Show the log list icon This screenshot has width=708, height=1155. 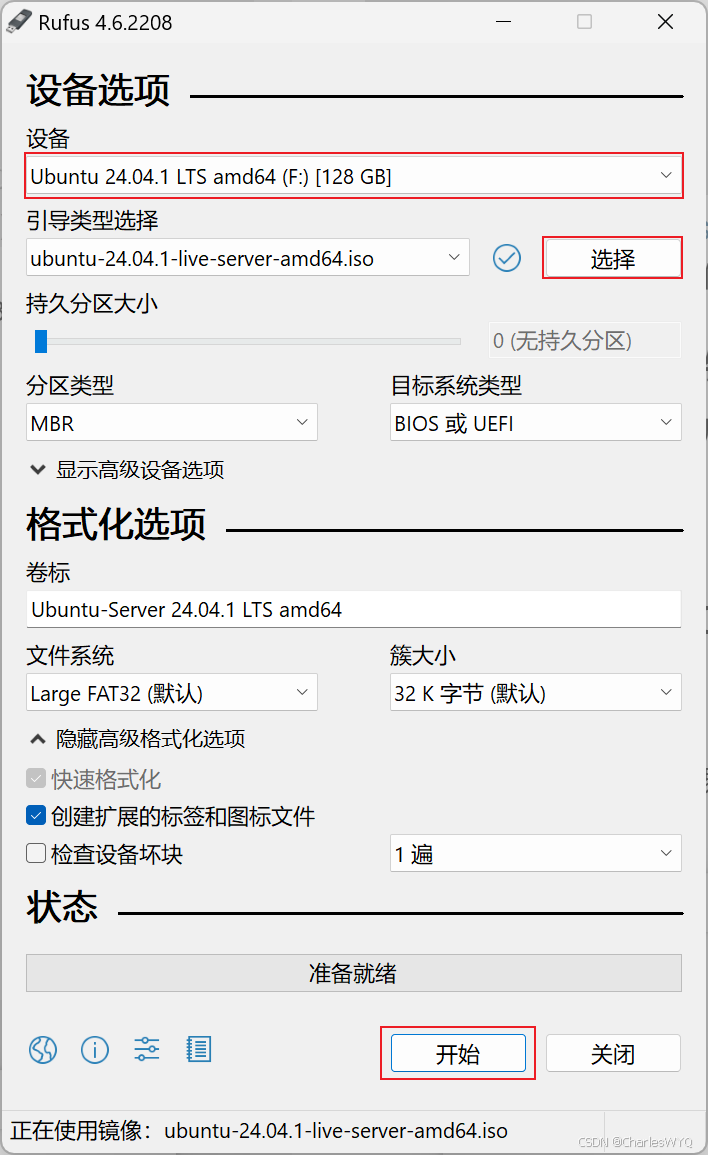point(199,1049)
